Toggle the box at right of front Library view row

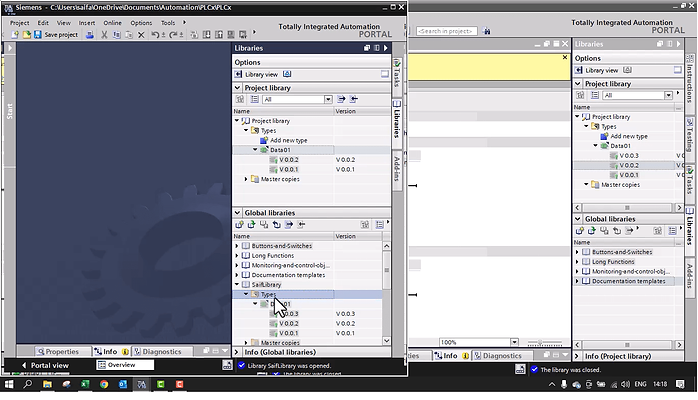(x=385, y=74)
